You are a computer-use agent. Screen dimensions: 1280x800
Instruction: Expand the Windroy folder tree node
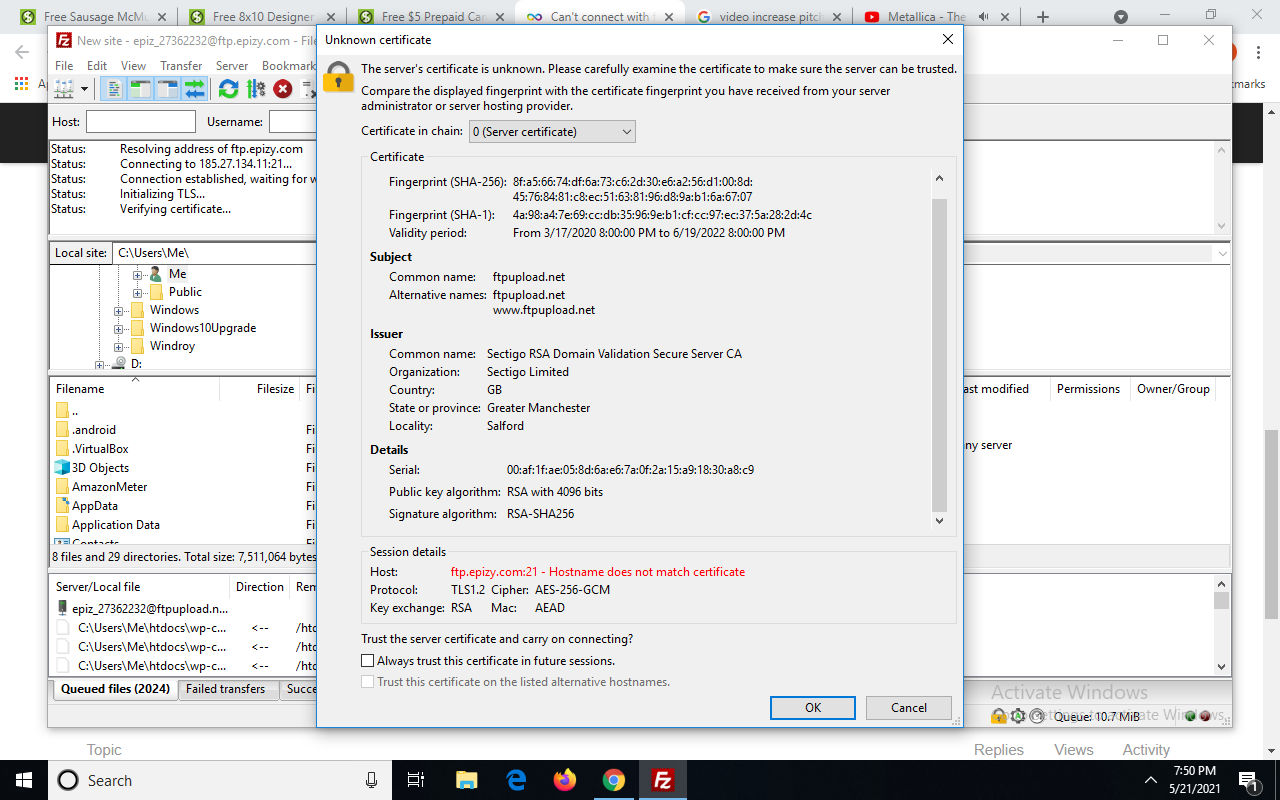pos(118,346)
